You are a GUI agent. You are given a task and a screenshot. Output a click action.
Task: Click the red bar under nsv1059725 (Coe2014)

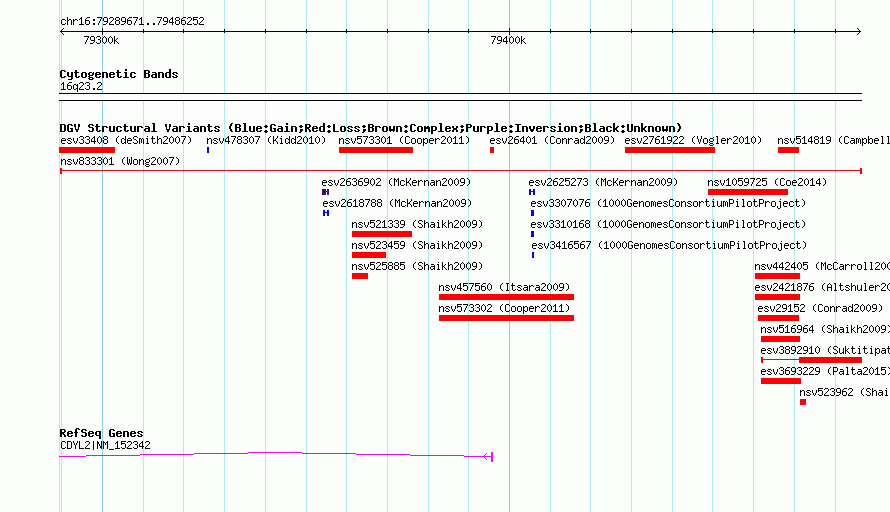(748, 192)
